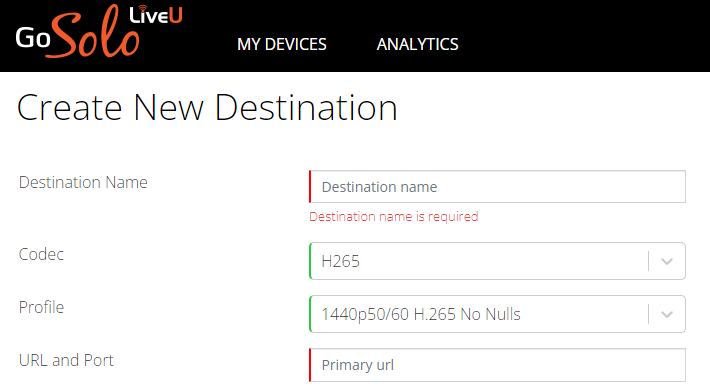Click the Create New Destination heading

tap(207, 108)
